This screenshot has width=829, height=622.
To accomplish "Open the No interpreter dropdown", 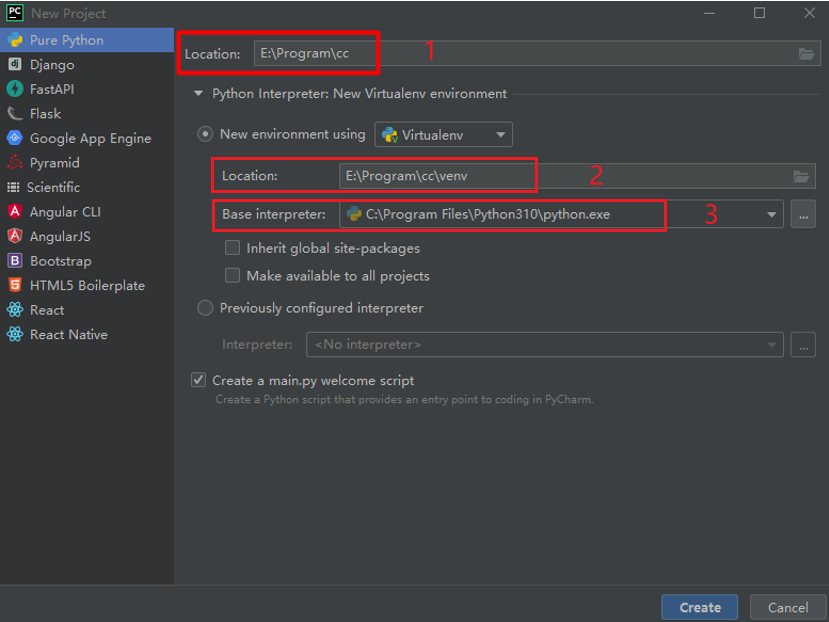I will pyautogui.click(x=545, y=345).
